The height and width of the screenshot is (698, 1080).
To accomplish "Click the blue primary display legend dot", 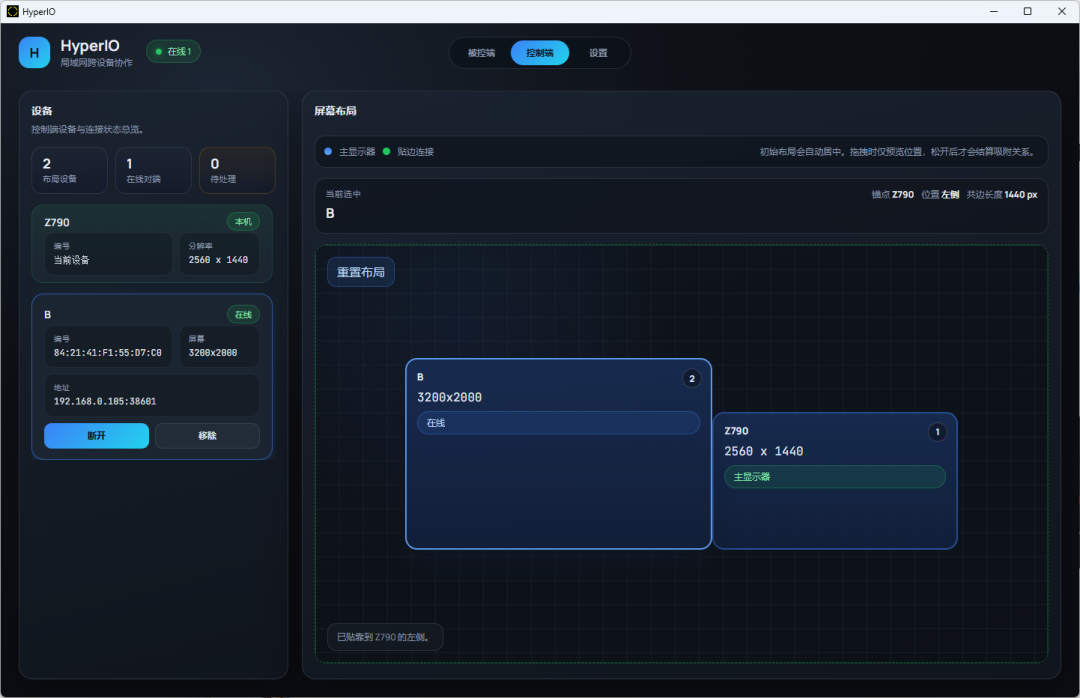I will point(328,152).
